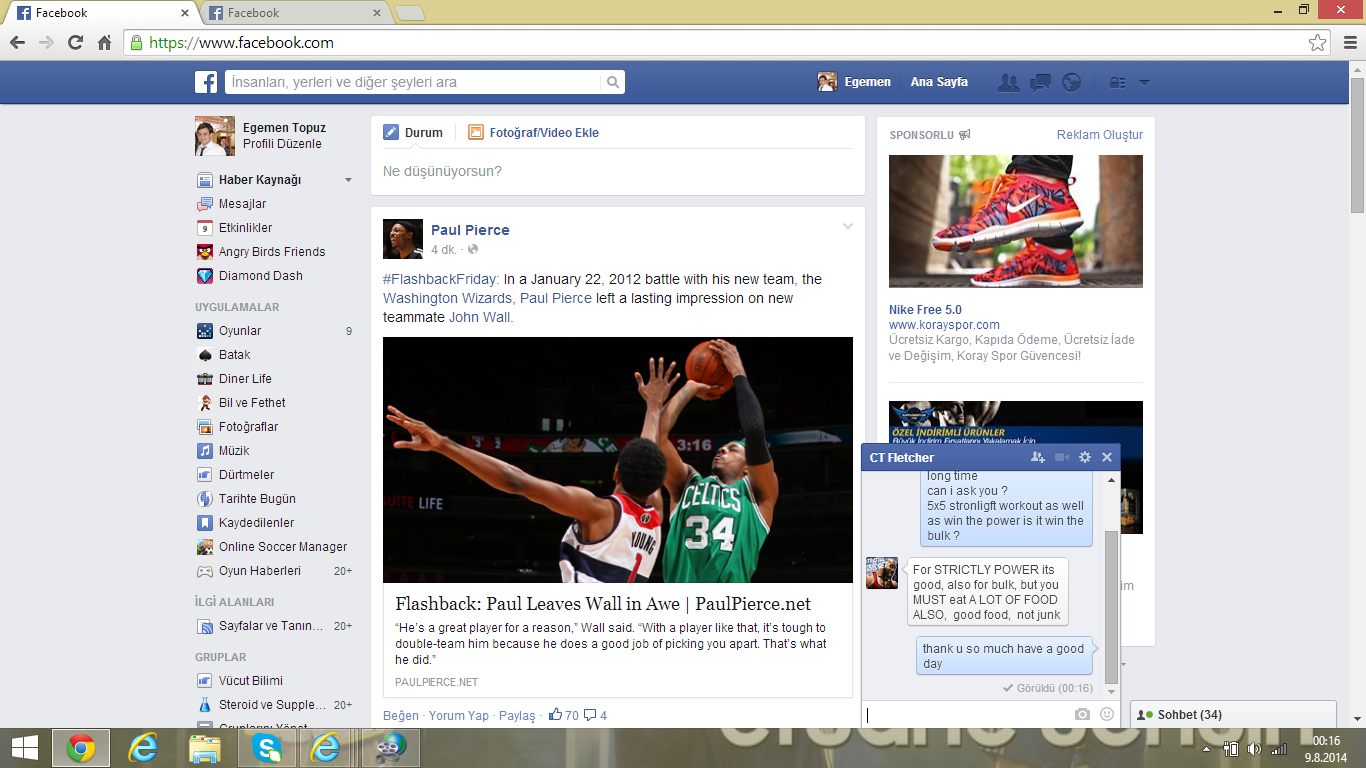The image size is (1366, 768).
Task: Open Dürtmeler in sidebar
Action: (x=246, y=475)
